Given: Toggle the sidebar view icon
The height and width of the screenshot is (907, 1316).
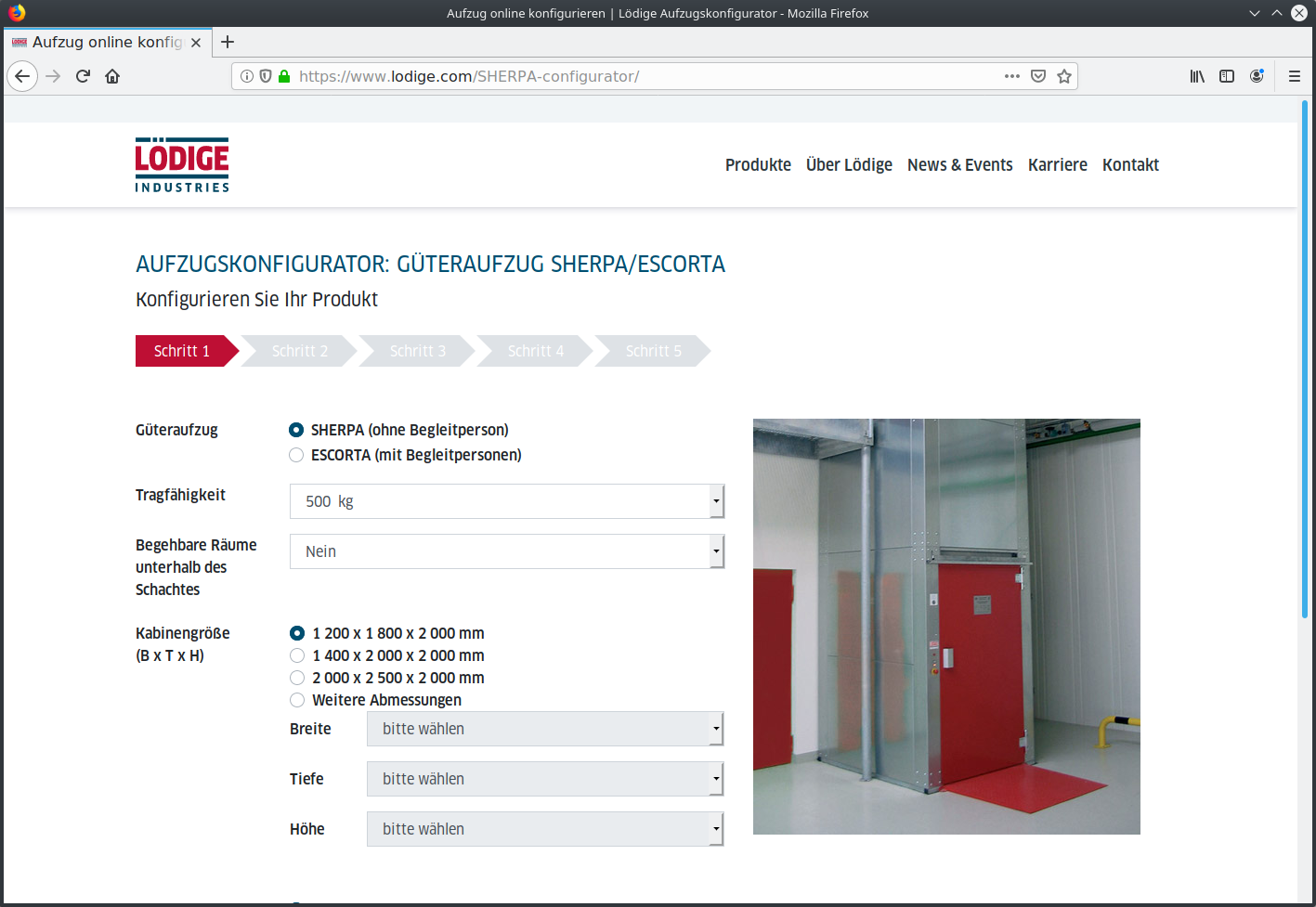Looking at the screenshot, I should tap(1227, 76).
